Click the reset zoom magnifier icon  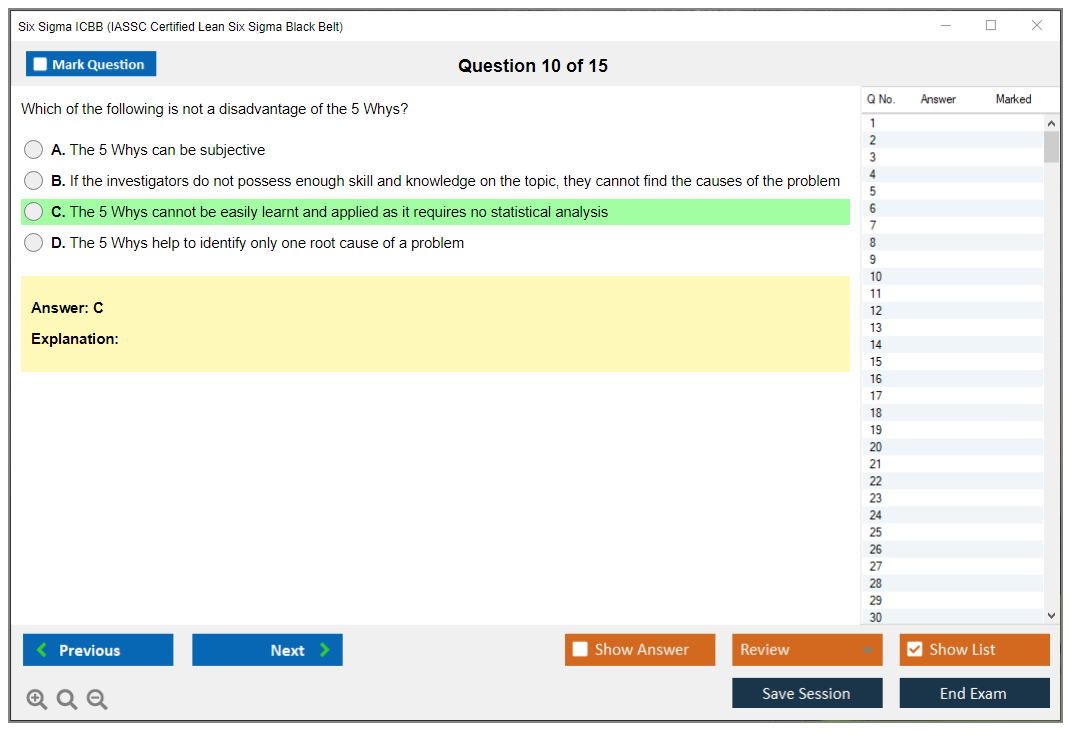67,700
